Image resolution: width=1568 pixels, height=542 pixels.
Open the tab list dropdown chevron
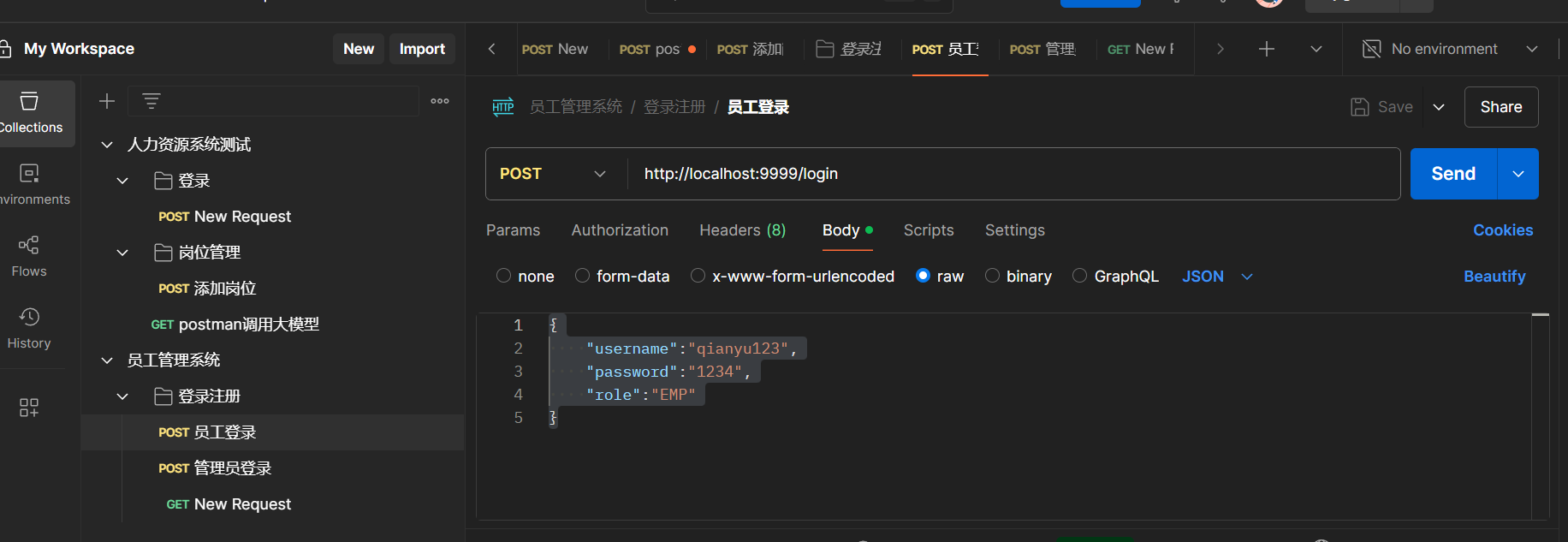click(1316, 49)
